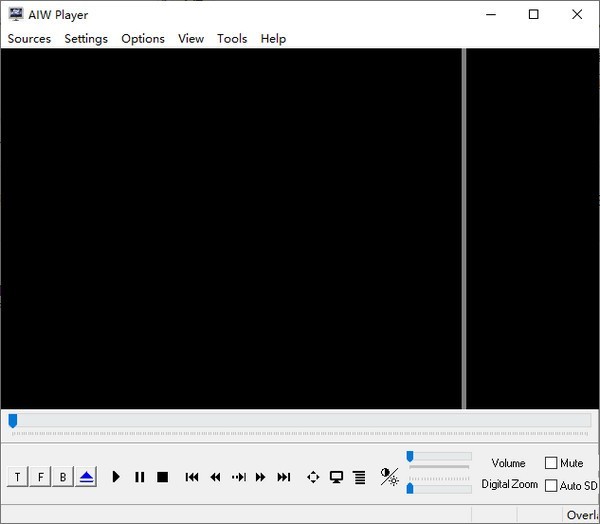Click the four-arrow pan/move icon

click(x=313, y=477)
